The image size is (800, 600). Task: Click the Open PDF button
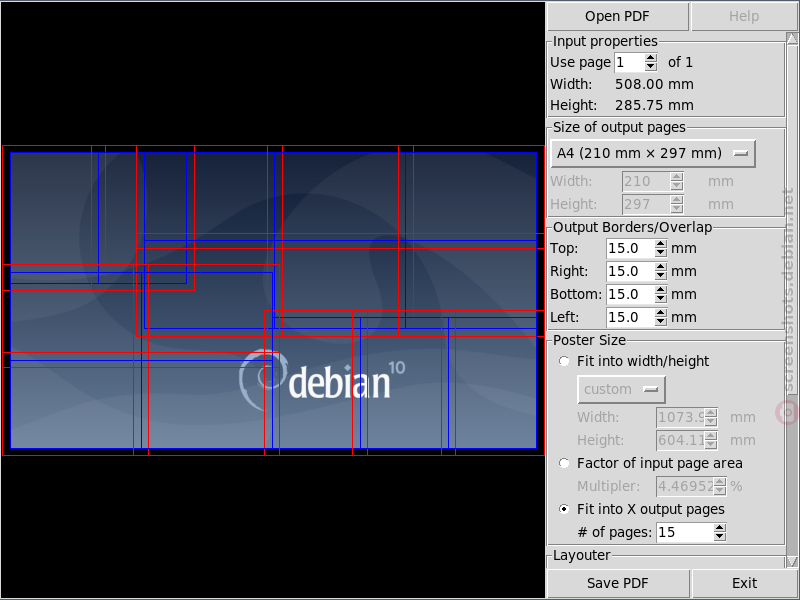(617, 16)
